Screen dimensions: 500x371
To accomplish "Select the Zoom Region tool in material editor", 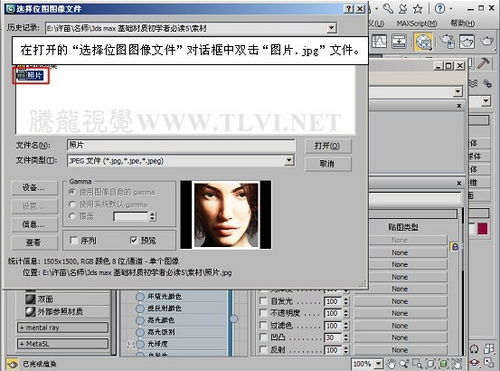I will click(x=417, y=363).
